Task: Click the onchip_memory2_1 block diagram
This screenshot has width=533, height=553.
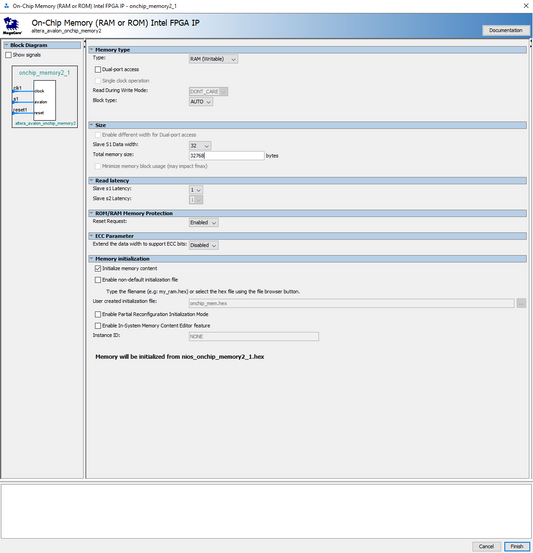Action: click(x=44, y=96)
